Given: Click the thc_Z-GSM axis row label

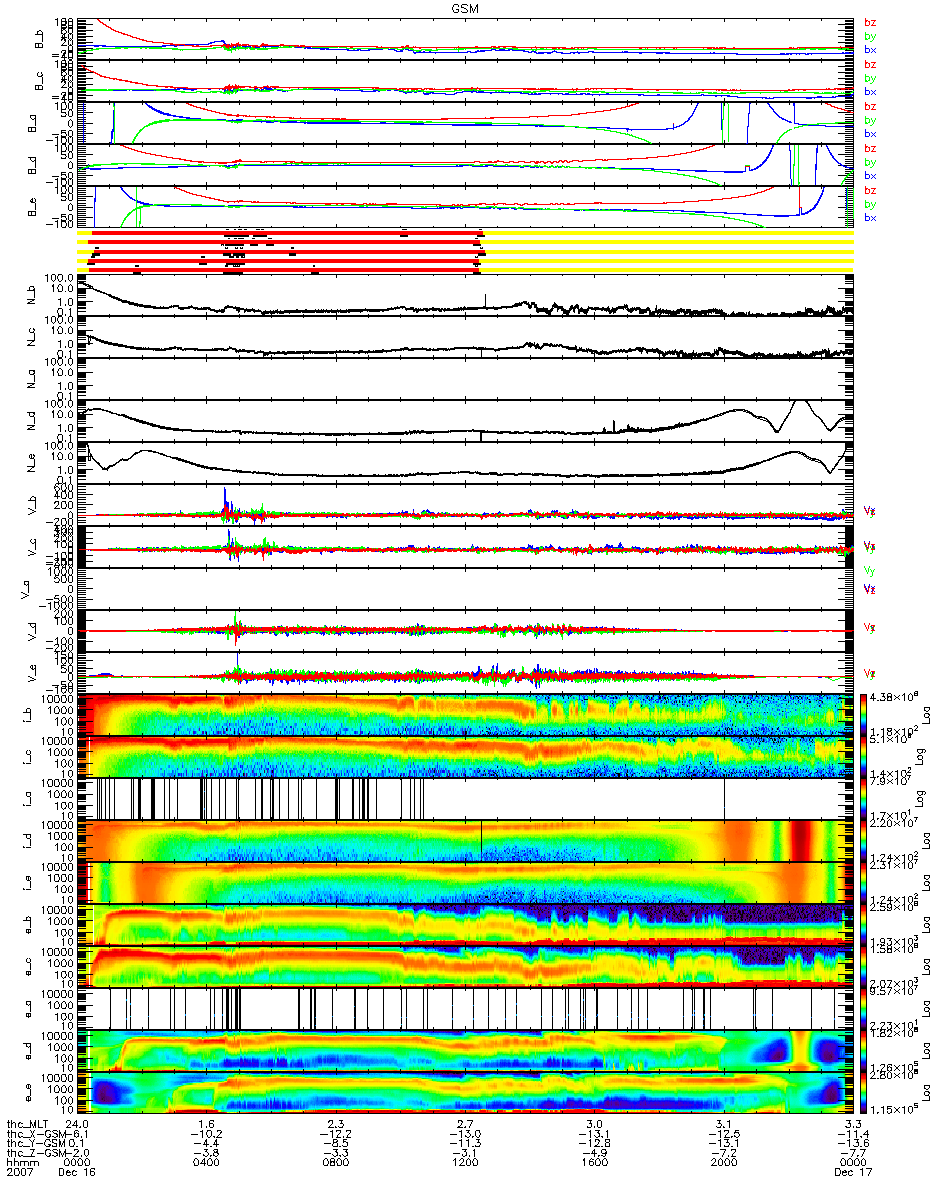Looking at the screenshot, I should coord(36,1152).
